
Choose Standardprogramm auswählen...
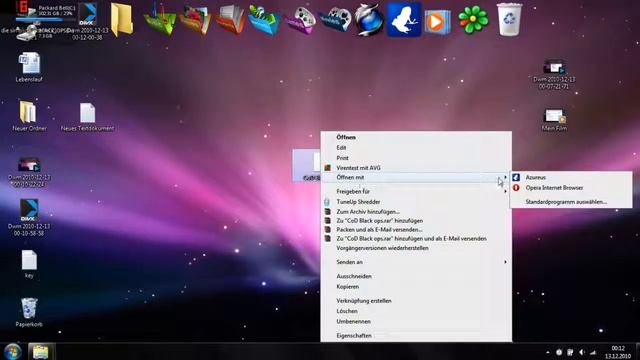point(571,202)
